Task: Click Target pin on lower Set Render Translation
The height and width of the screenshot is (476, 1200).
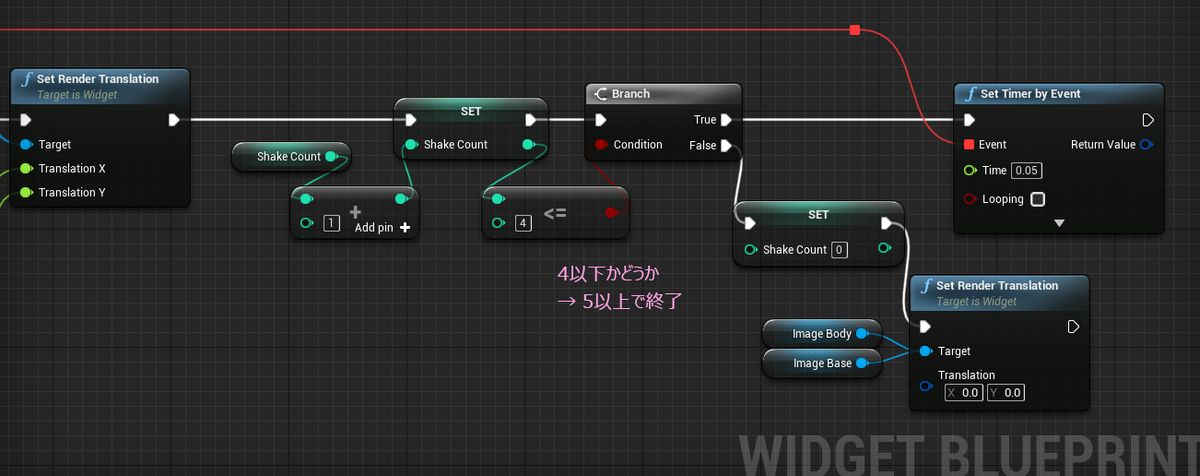Action: (x=924, y=351)
